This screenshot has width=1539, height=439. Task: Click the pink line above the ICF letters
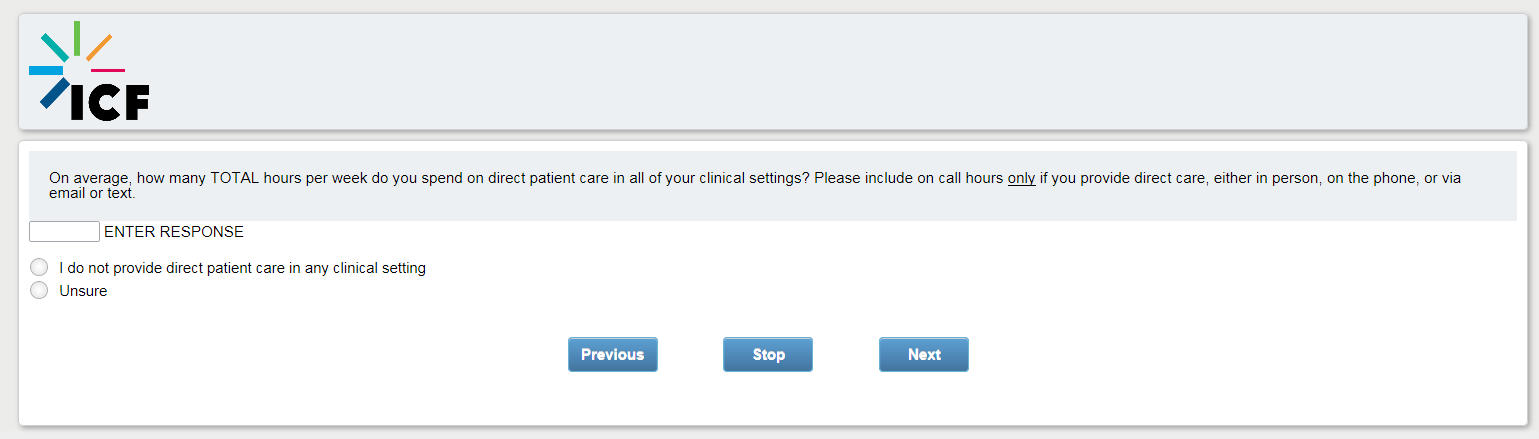[107, 70]
